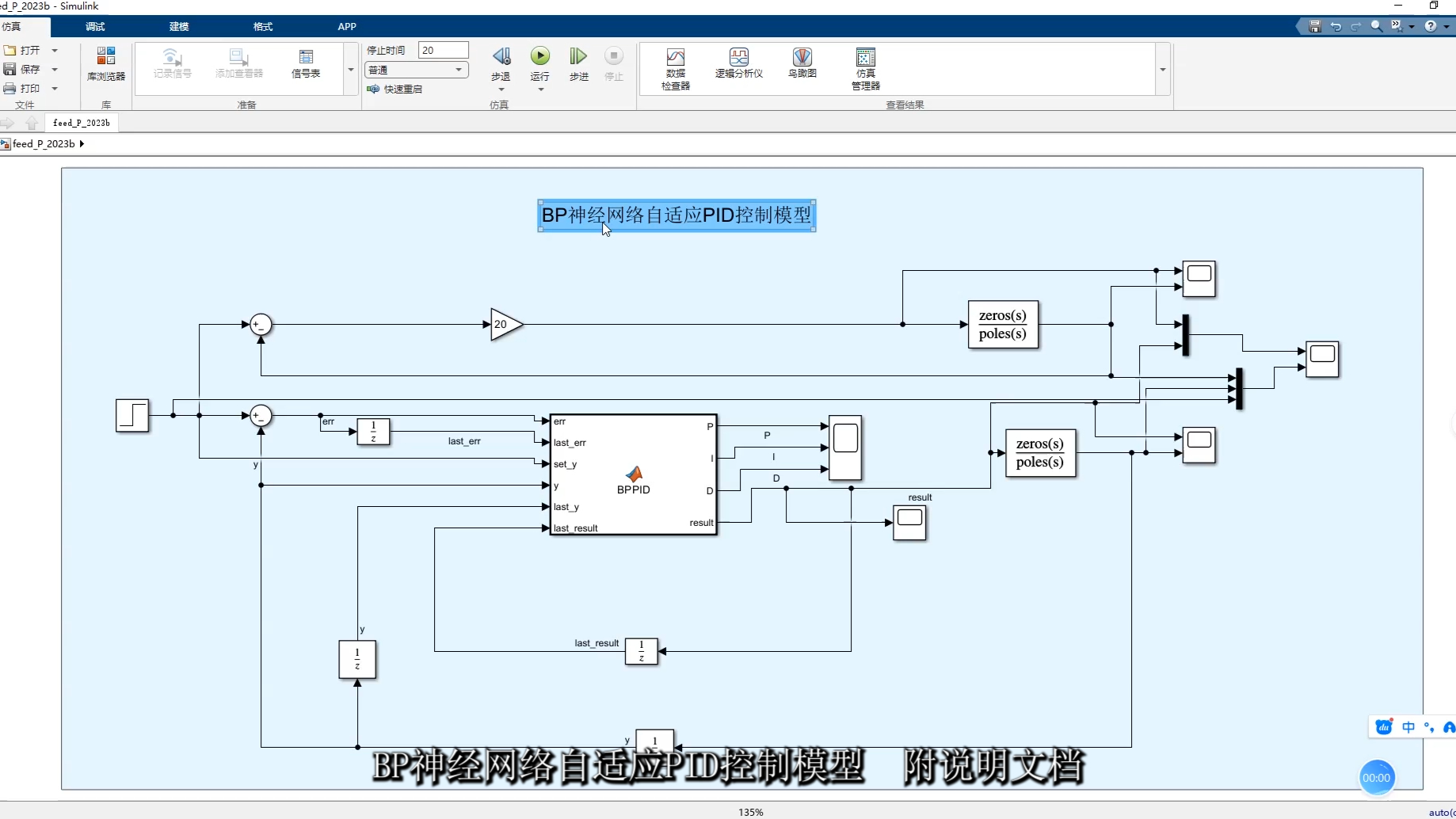Open the 库浏览器 library browser

(x=106, y=63)
